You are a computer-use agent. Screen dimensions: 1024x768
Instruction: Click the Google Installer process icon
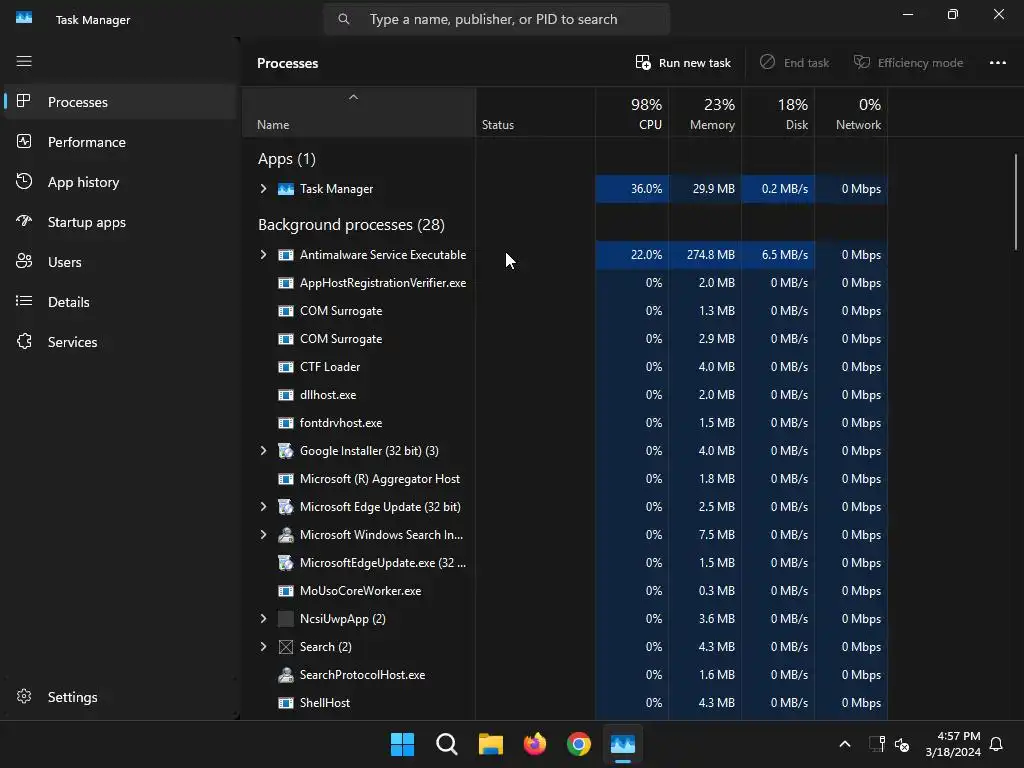[x=285, y=451]
